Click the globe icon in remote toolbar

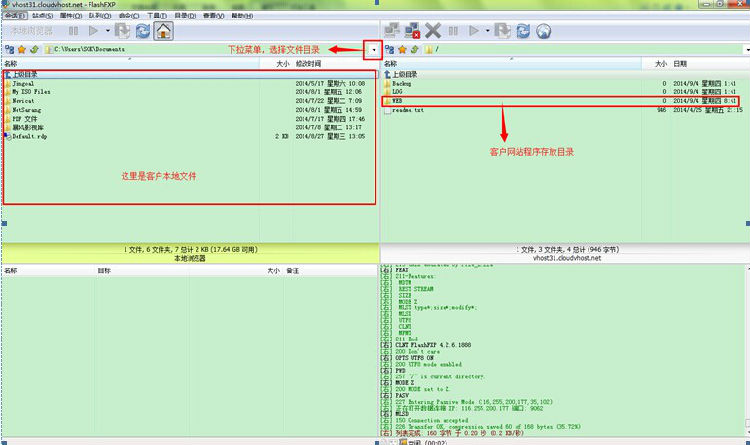pyautogui.click(x=546, y=31)
